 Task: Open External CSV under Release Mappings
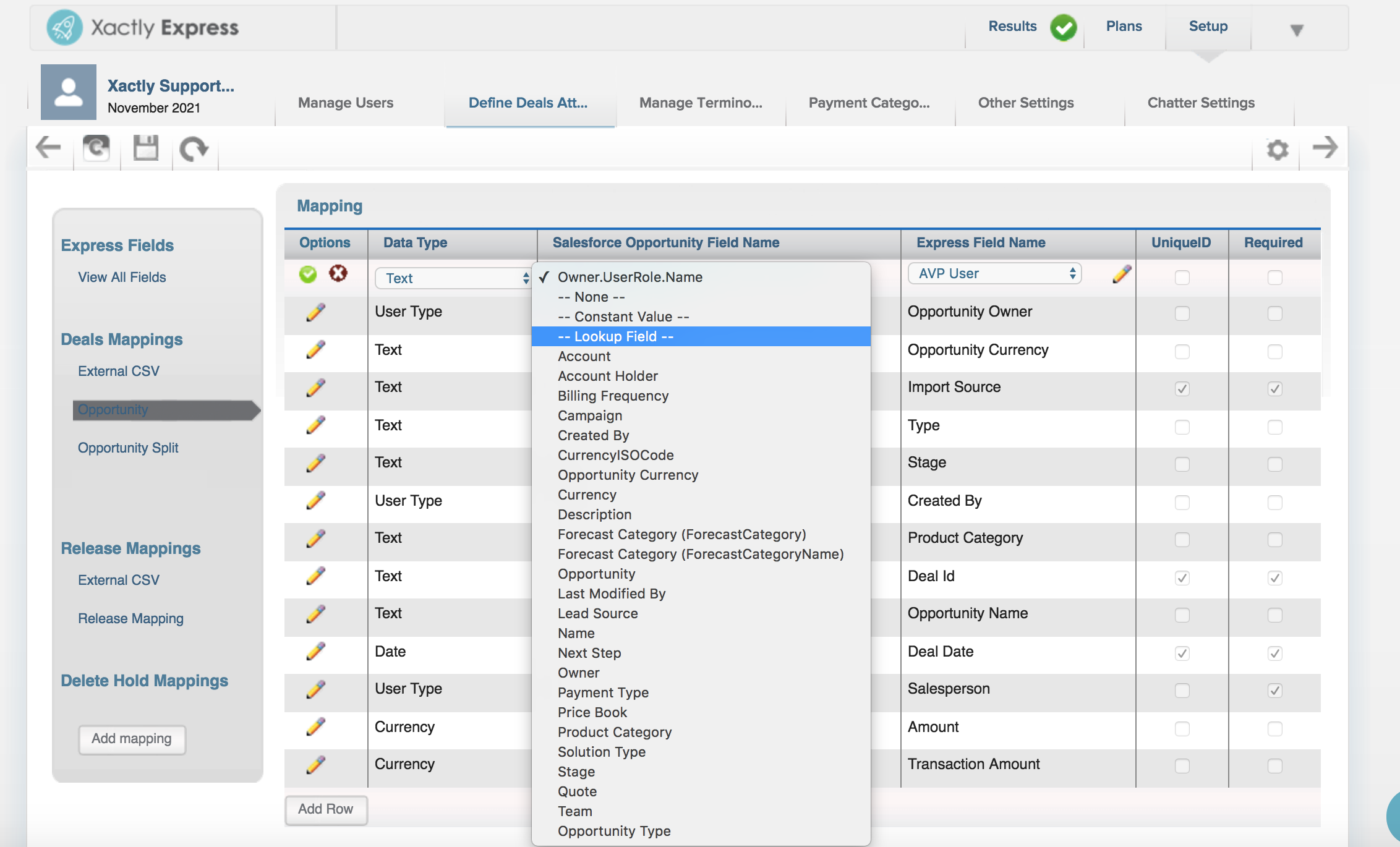[119, 580]
